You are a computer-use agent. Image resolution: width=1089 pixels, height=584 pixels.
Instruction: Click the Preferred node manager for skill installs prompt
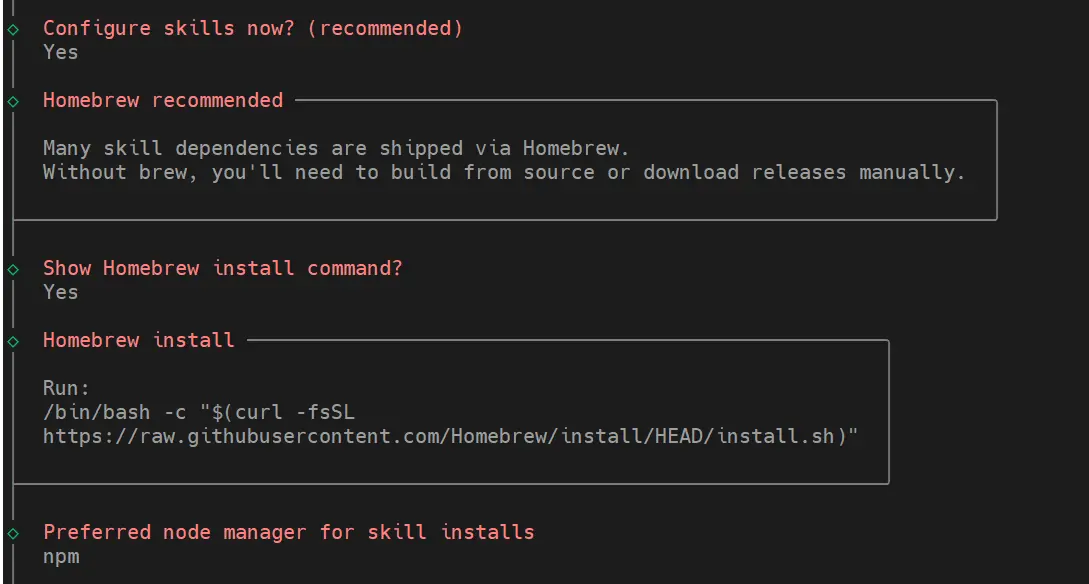288,533
